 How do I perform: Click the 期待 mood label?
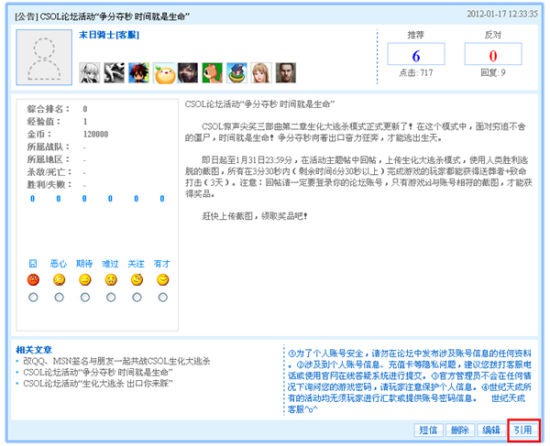point(85,264)
